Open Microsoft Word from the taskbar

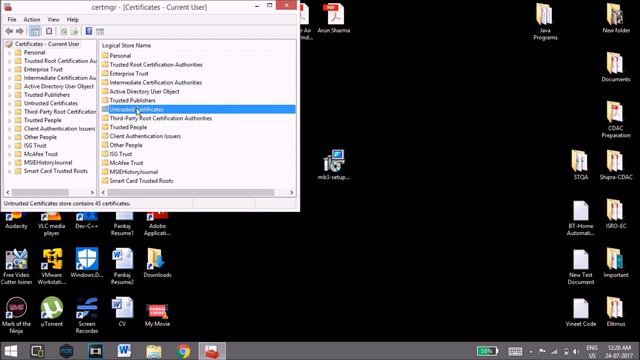pyautogui.click(x=124, y=351)
